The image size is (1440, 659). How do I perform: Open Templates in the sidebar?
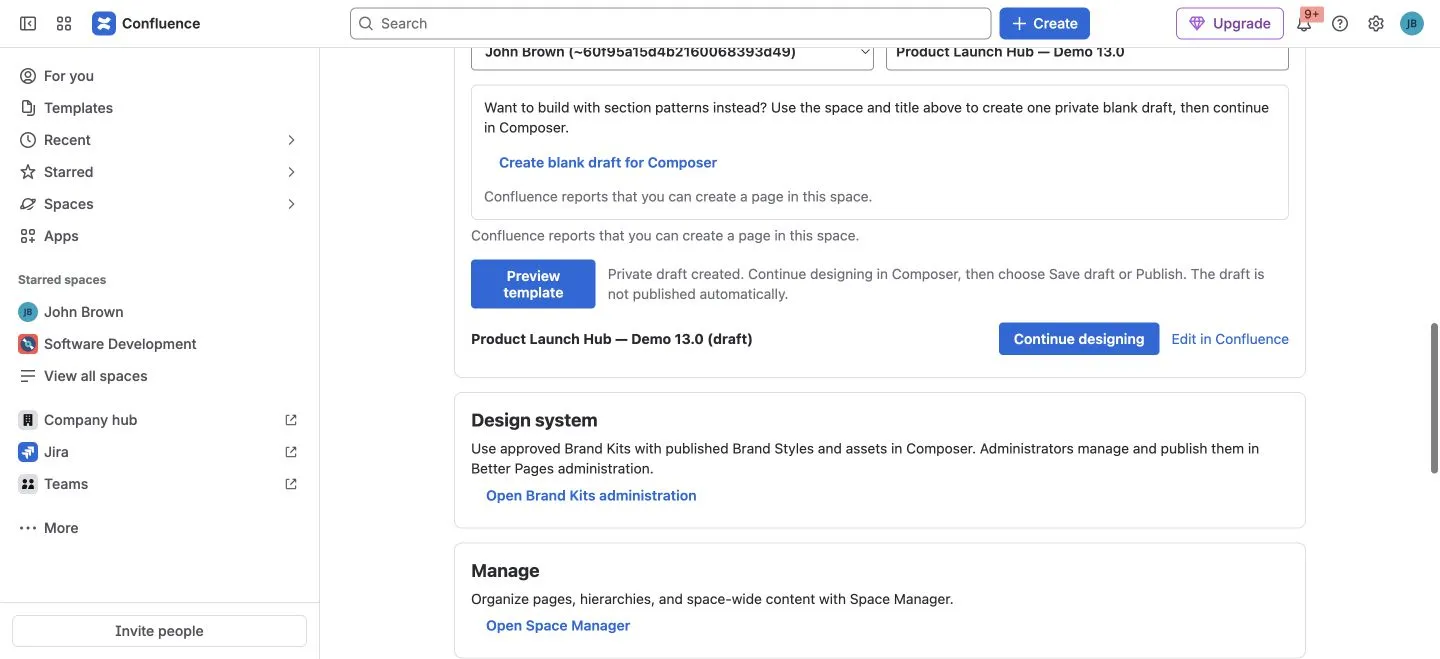(x=159, y=108)
